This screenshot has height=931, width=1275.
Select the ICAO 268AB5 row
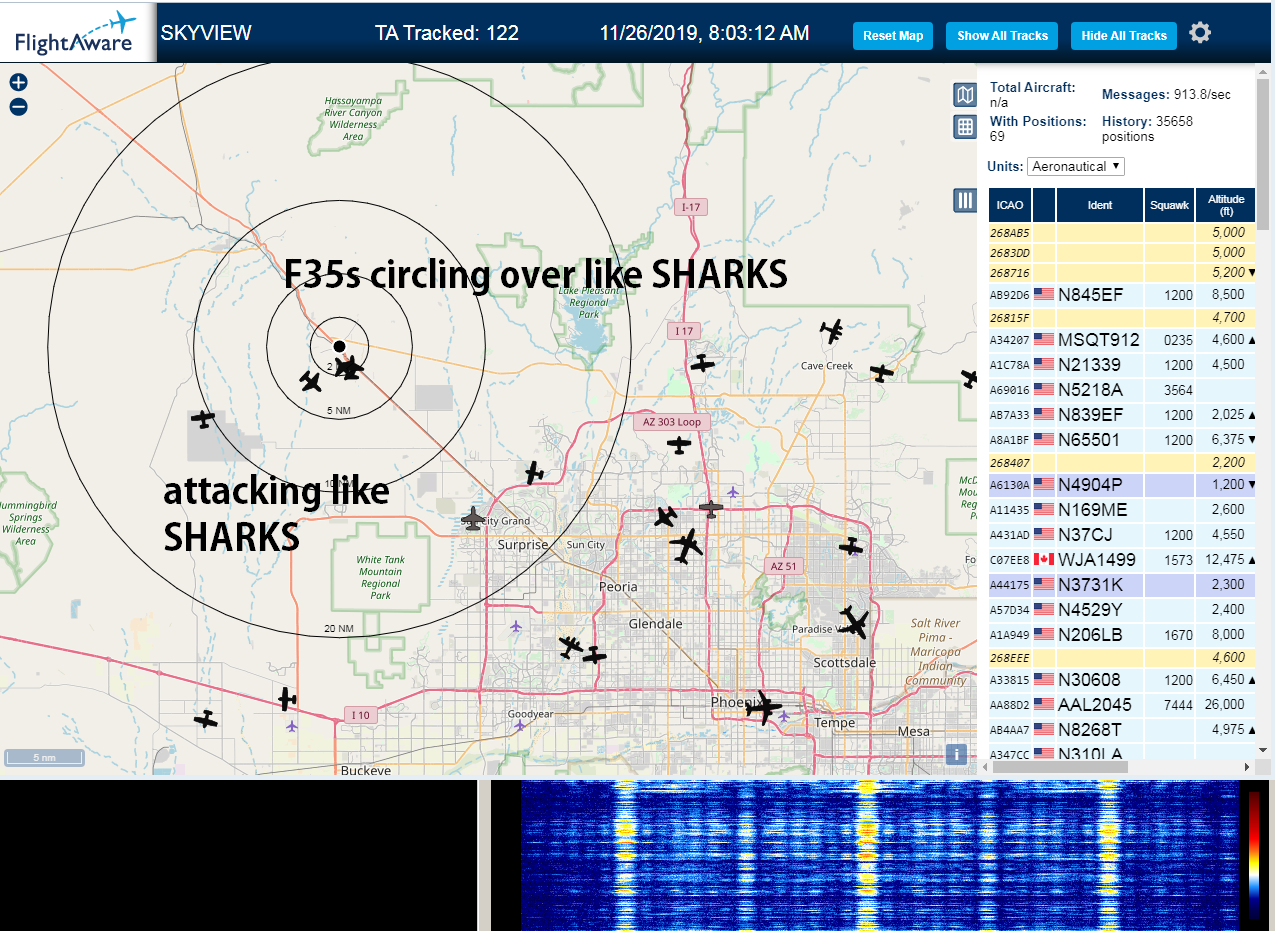pyautogui.click(x=1121, y=233)
